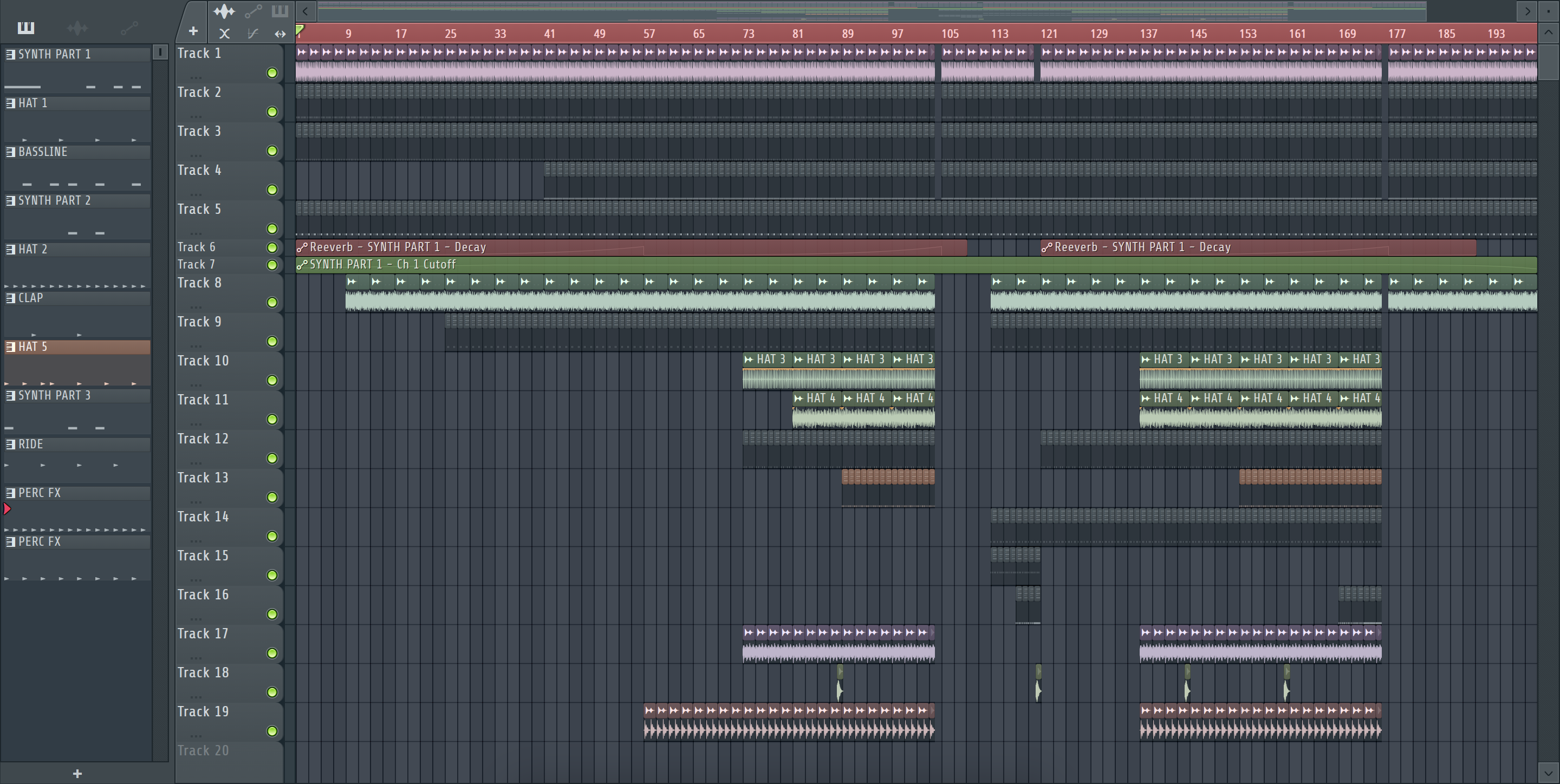Click the Track 16 label
The height and width of the screenshot is (784, 1560).
(203, 594)
